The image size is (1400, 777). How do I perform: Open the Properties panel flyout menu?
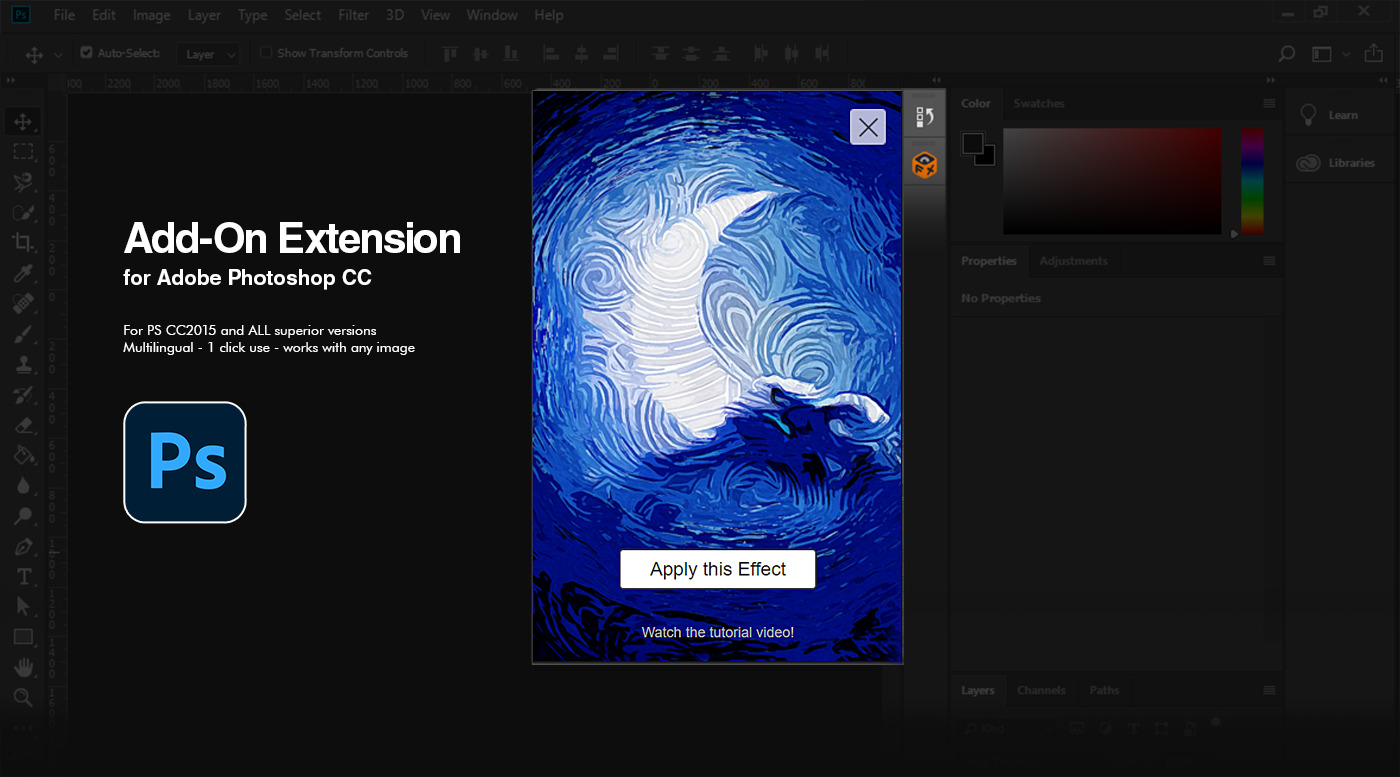[x=1269, y=261]
